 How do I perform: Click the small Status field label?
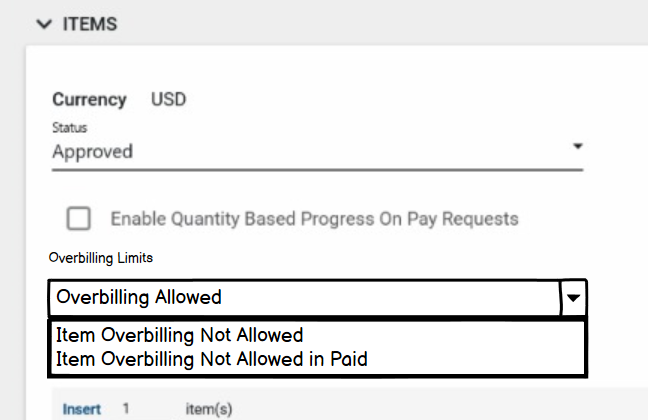(x=69, y=128)
